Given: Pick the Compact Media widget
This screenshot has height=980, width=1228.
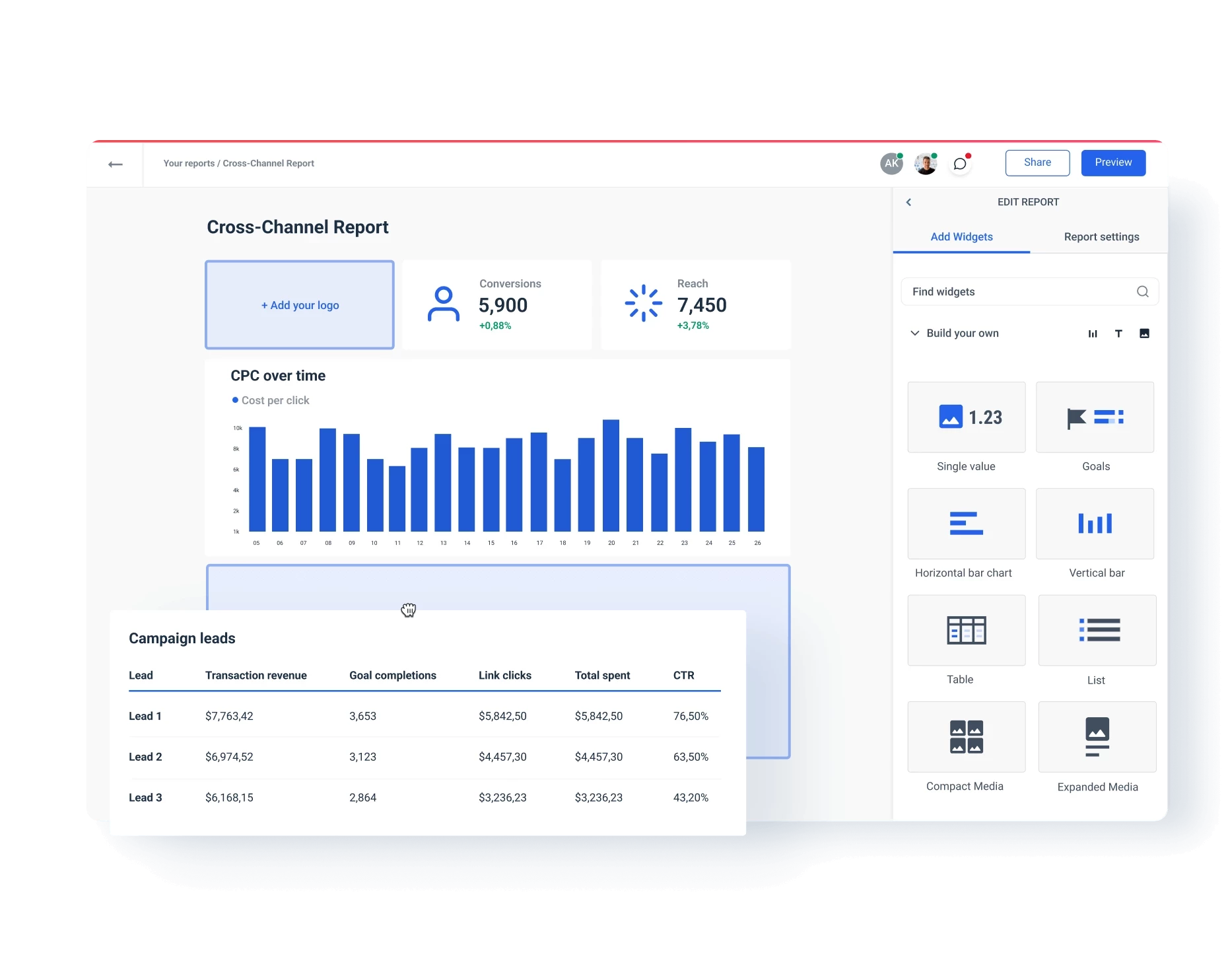Looking at the screenshot, I should click(x=966, y=736).
